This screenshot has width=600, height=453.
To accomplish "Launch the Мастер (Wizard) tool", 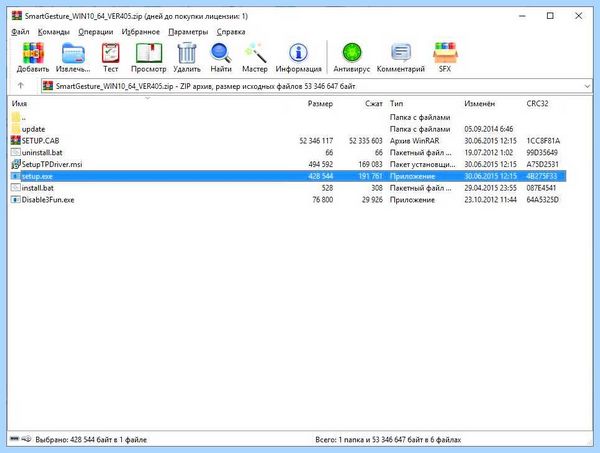I will coord(255,53).
